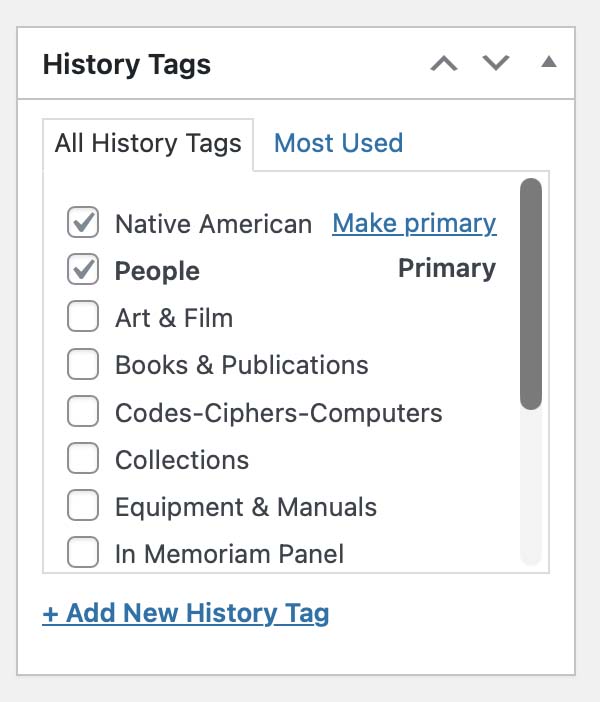Select the Codes-Ciphers-Computers checkbox
The width and height of the screenshot is (600, 702).
83,412
